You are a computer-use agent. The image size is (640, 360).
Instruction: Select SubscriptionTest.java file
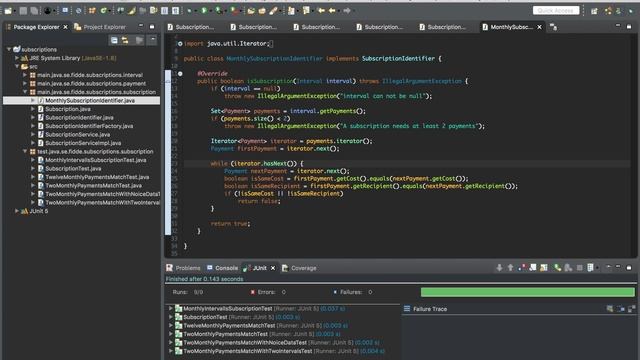point(73,169)
